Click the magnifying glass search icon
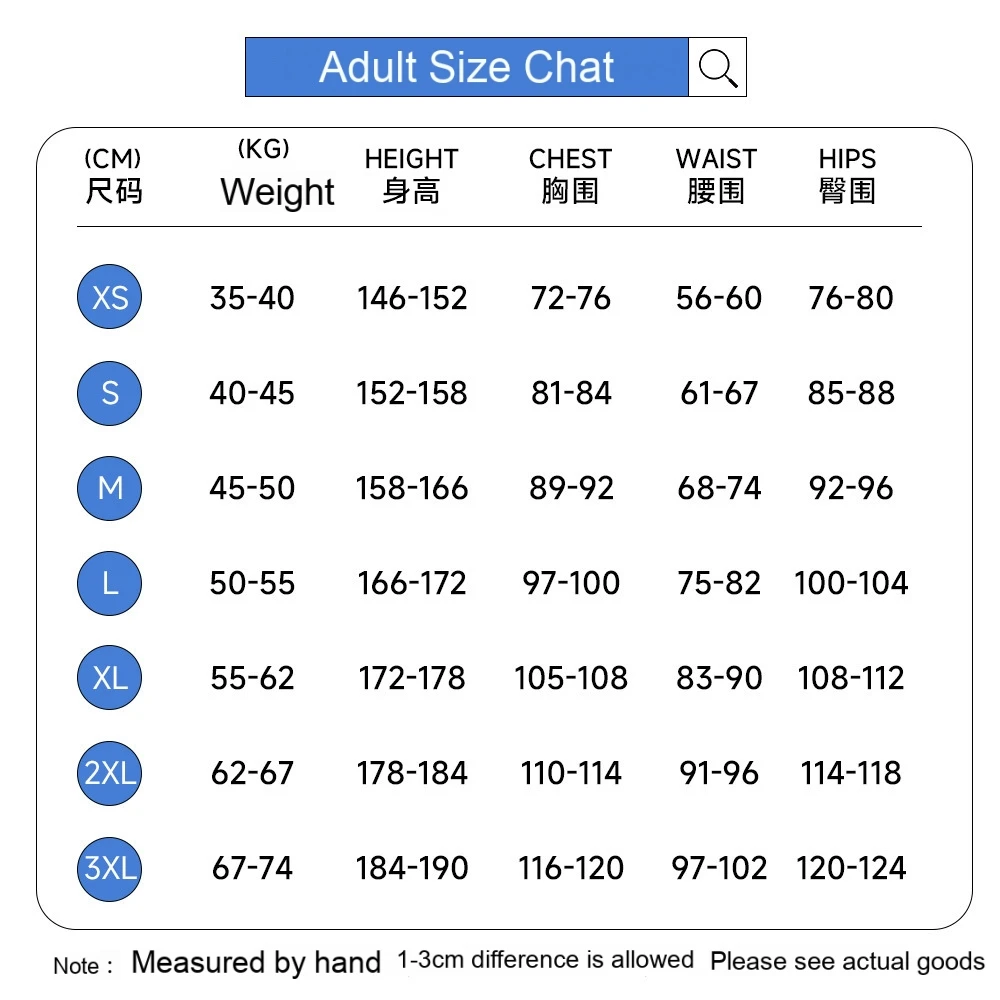Viewport: 1000px width, 1000px height. click(x=717, y=67)
